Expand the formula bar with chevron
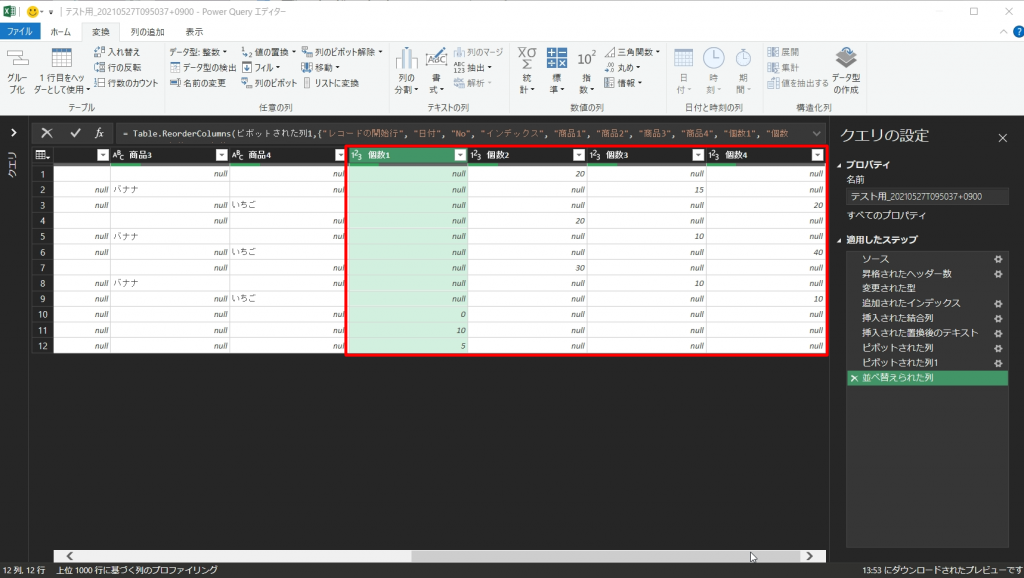The image size is (1024, 578). (x=816, y=133)
